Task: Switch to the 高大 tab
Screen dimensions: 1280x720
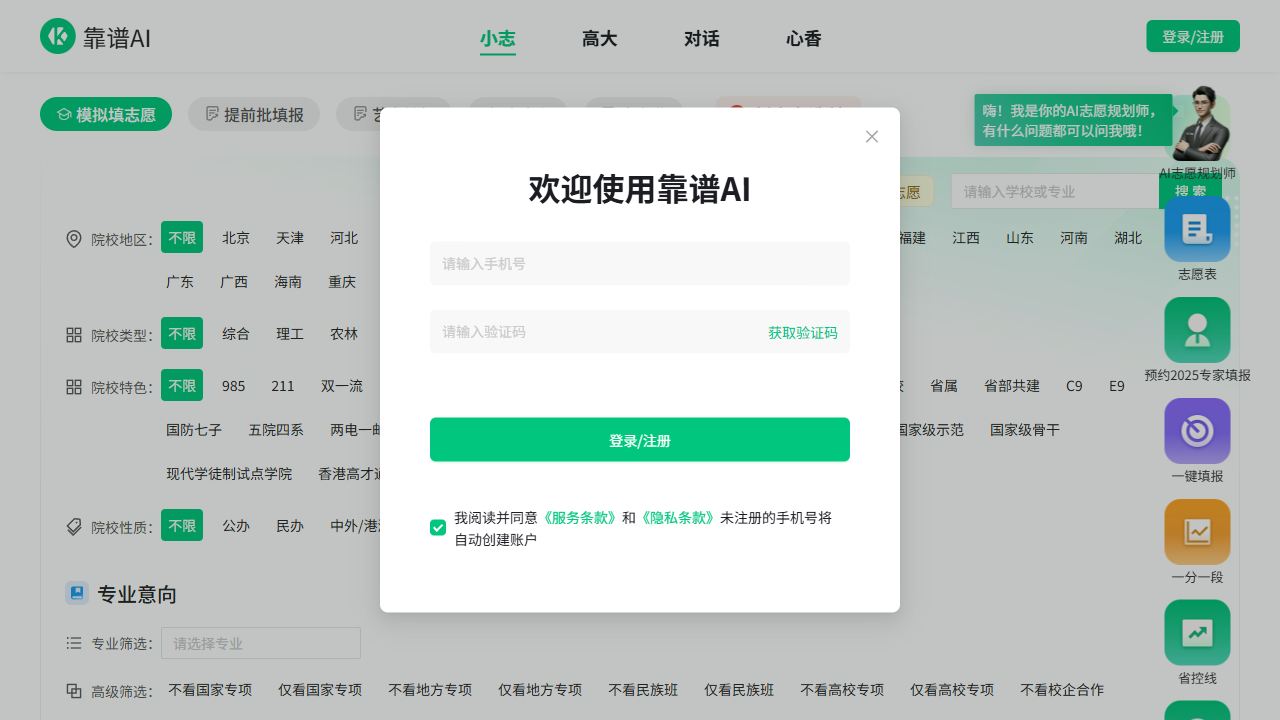Action: point(599,39)
